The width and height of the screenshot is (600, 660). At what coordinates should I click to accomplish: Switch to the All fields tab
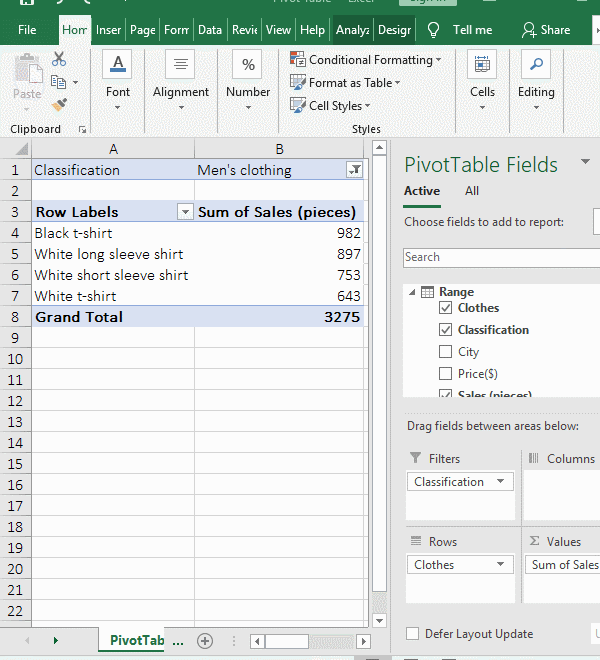point(472,191)
